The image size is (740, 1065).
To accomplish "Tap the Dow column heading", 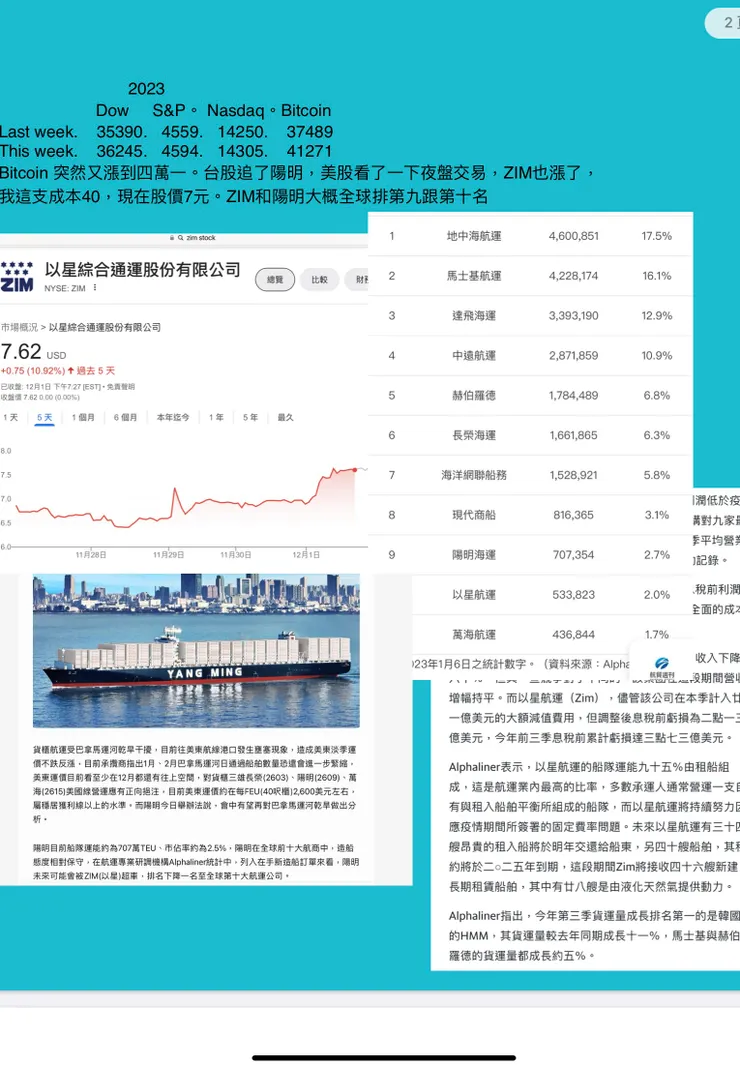I will pos(112,110).
